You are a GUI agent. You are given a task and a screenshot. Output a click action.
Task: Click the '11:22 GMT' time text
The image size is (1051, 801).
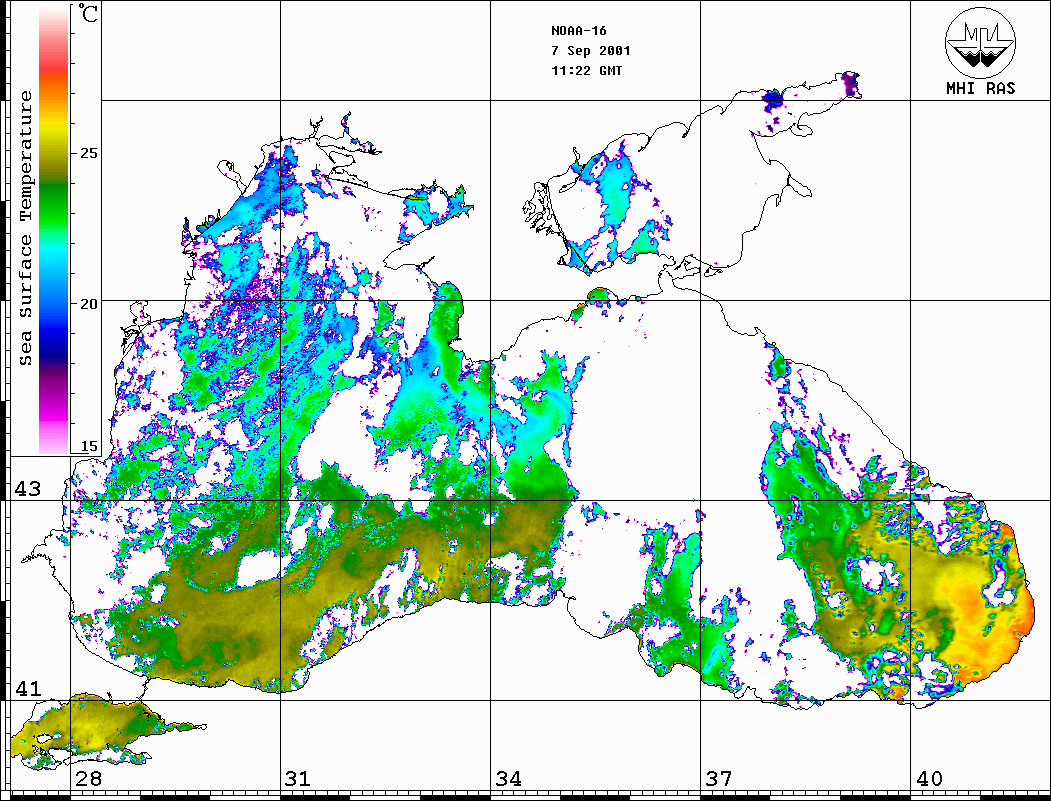pyautogui.click(x=587, y=70)
